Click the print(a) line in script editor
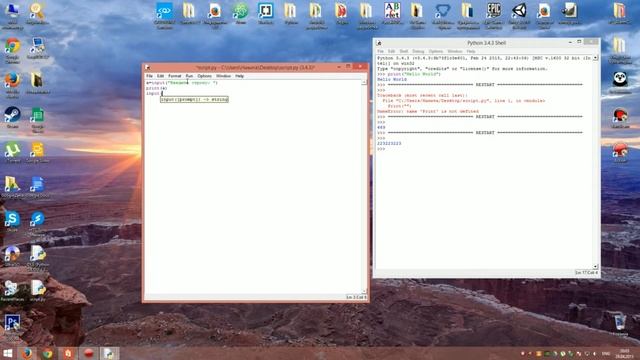The height and width of the screenshot is (360, 640). click(x=157, y=88)
